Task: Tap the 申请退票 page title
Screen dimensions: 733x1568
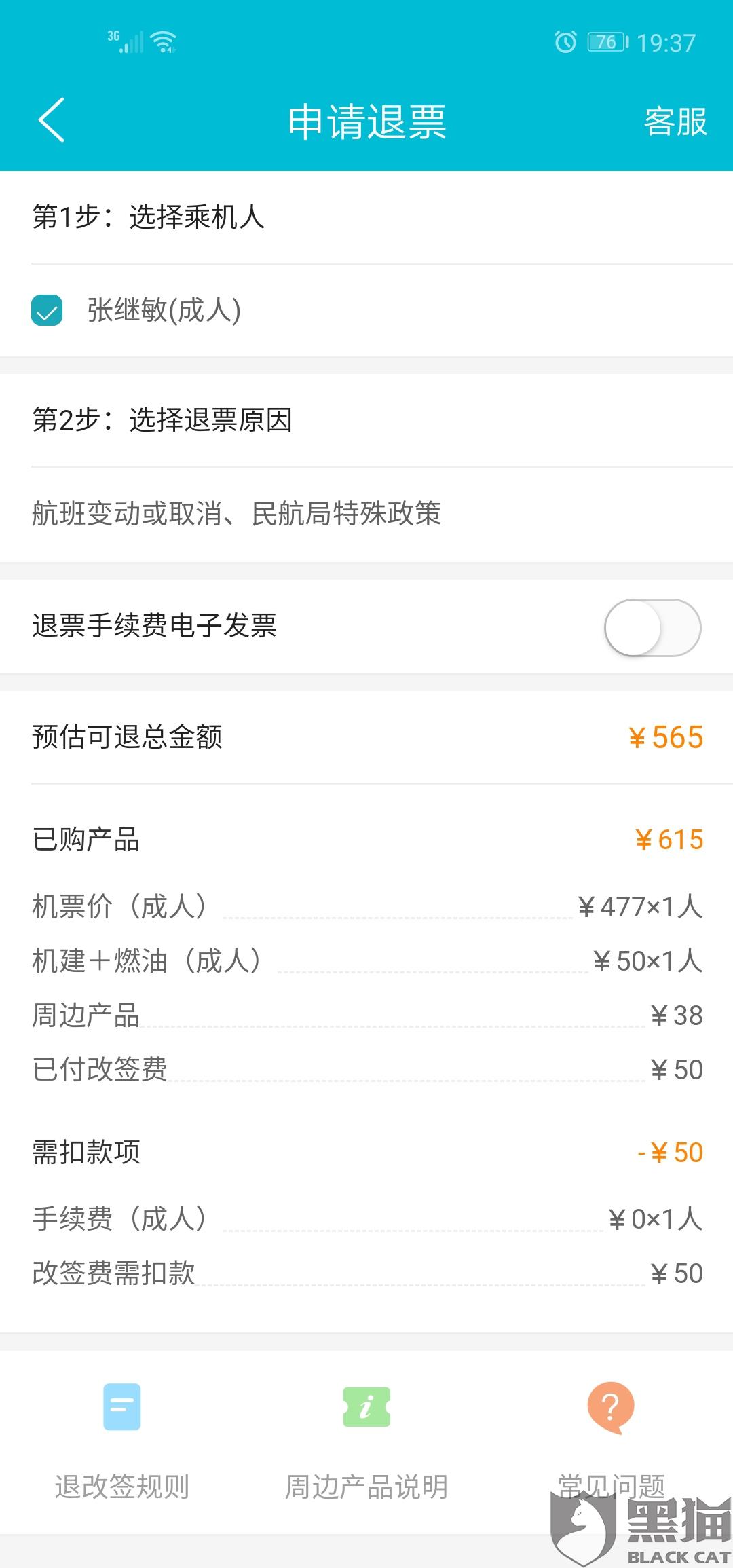Action: tap(366, 122)
